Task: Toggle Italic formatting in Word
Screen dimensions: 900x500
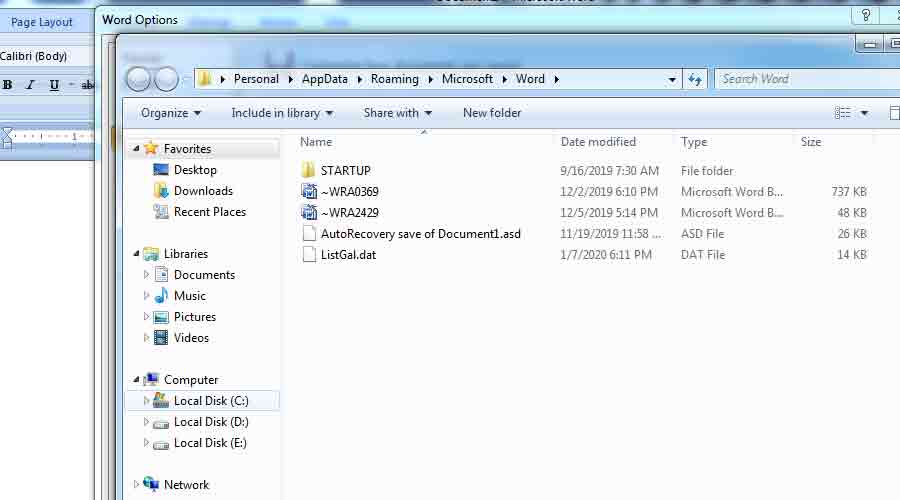Action: pyautogui.click(x=30, y=85)
